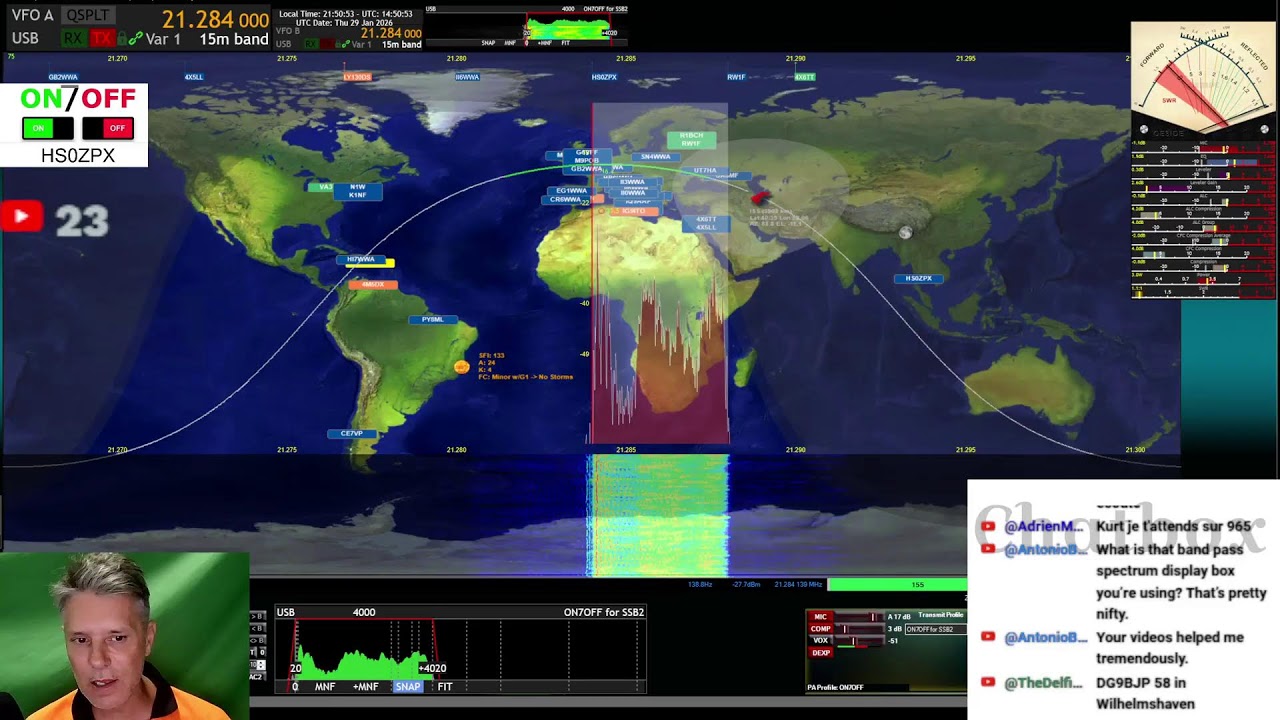Click the PY8ML spot label over Brazil
This screenshot has height=720, width=1280.
(433, 320)
